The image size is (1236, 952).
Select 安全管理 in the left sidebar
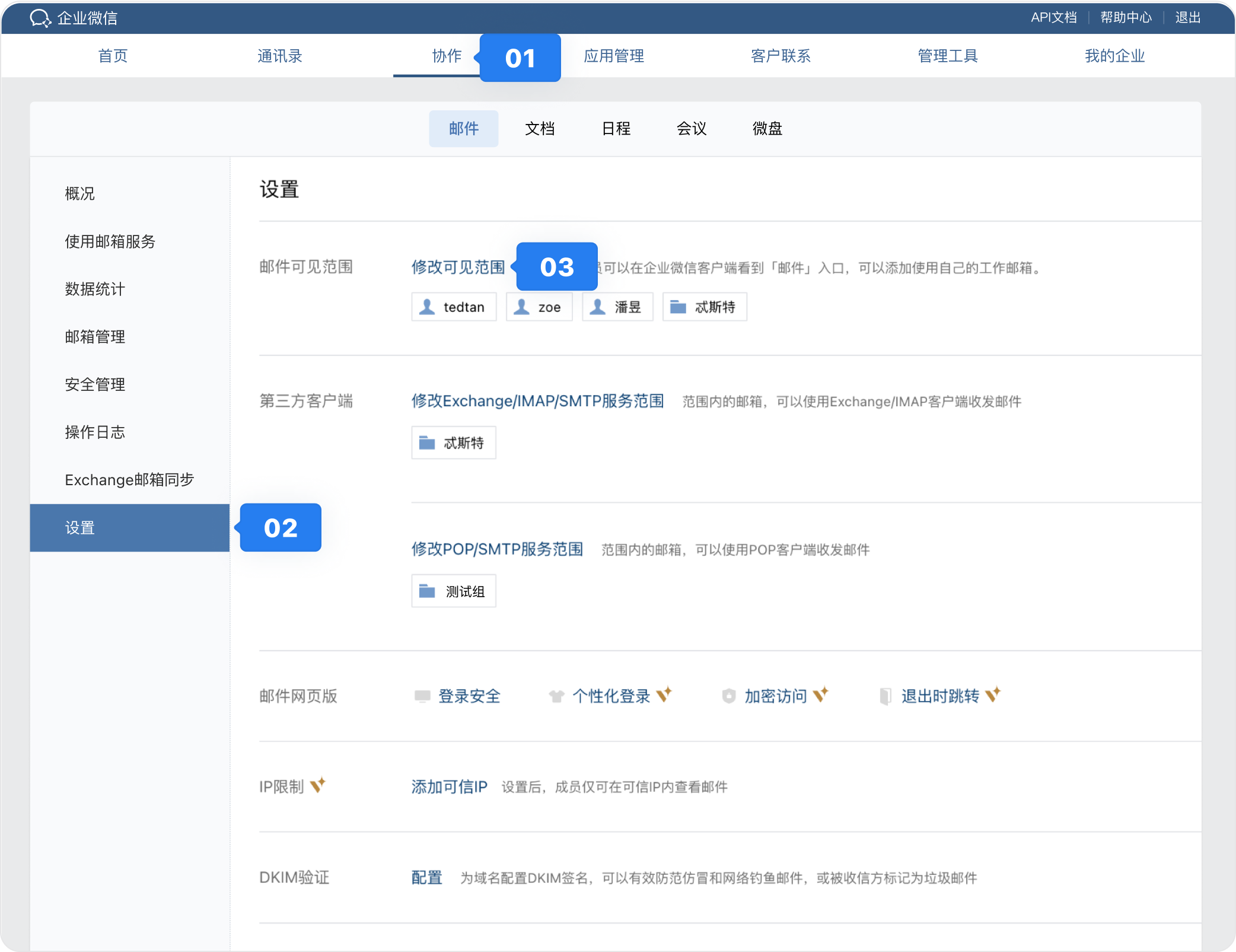coord(95,384)
